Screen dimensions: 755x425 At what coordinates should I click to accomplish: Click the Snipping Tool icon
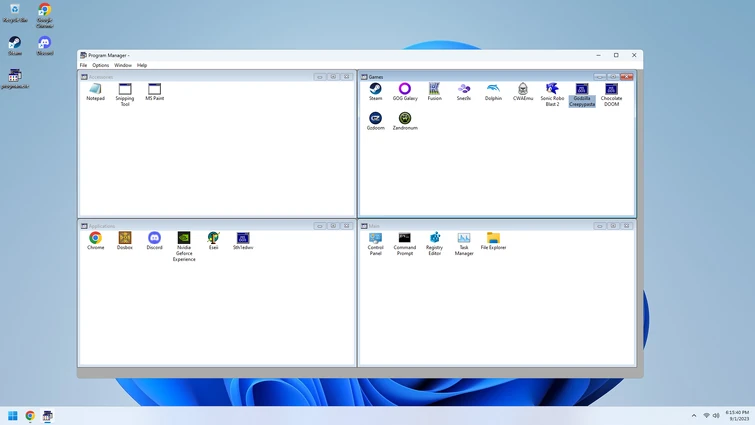125,90
